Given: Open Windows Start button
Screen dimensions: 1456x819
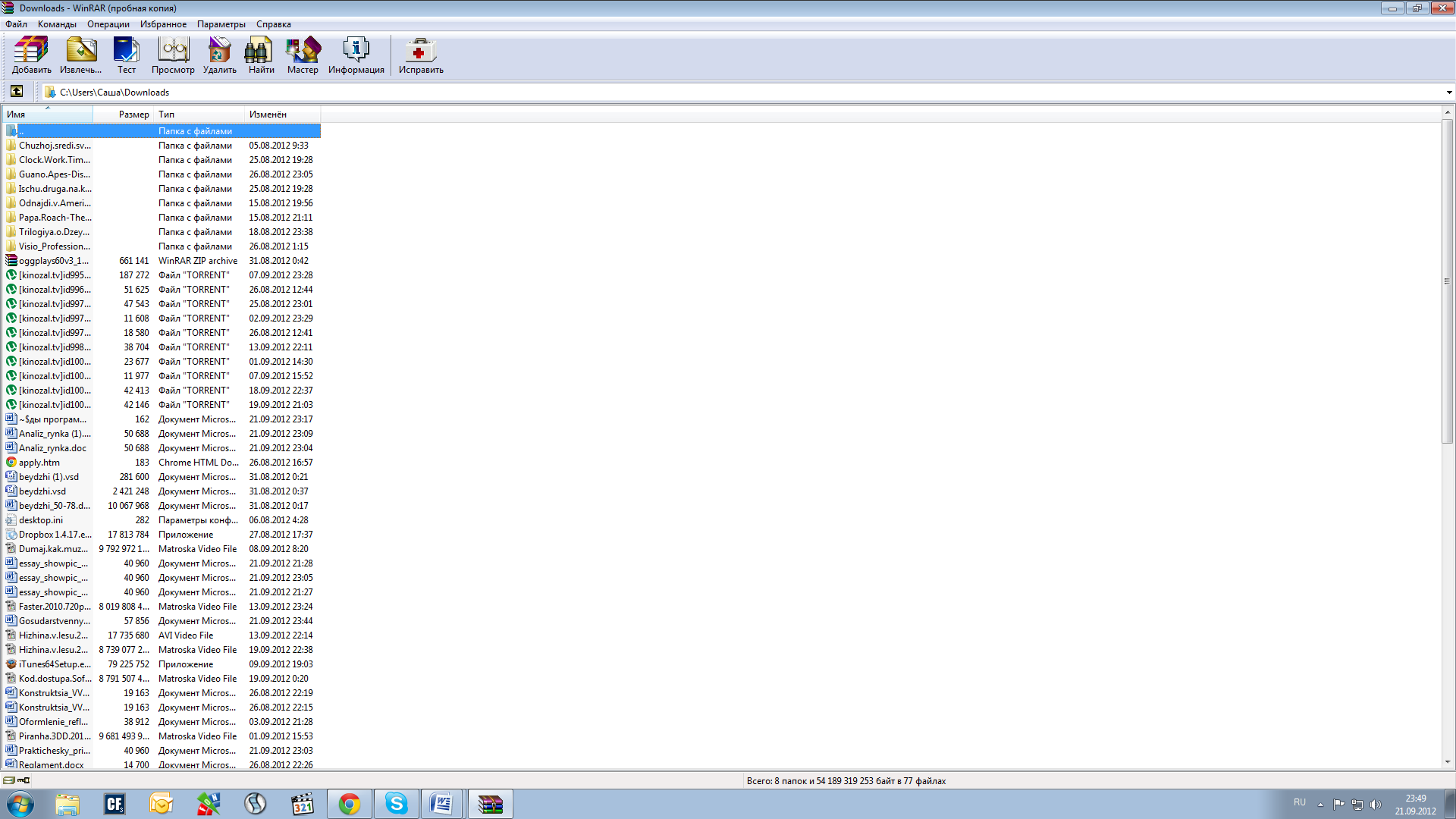Looking at the screenshot, I should click(20, 804).
